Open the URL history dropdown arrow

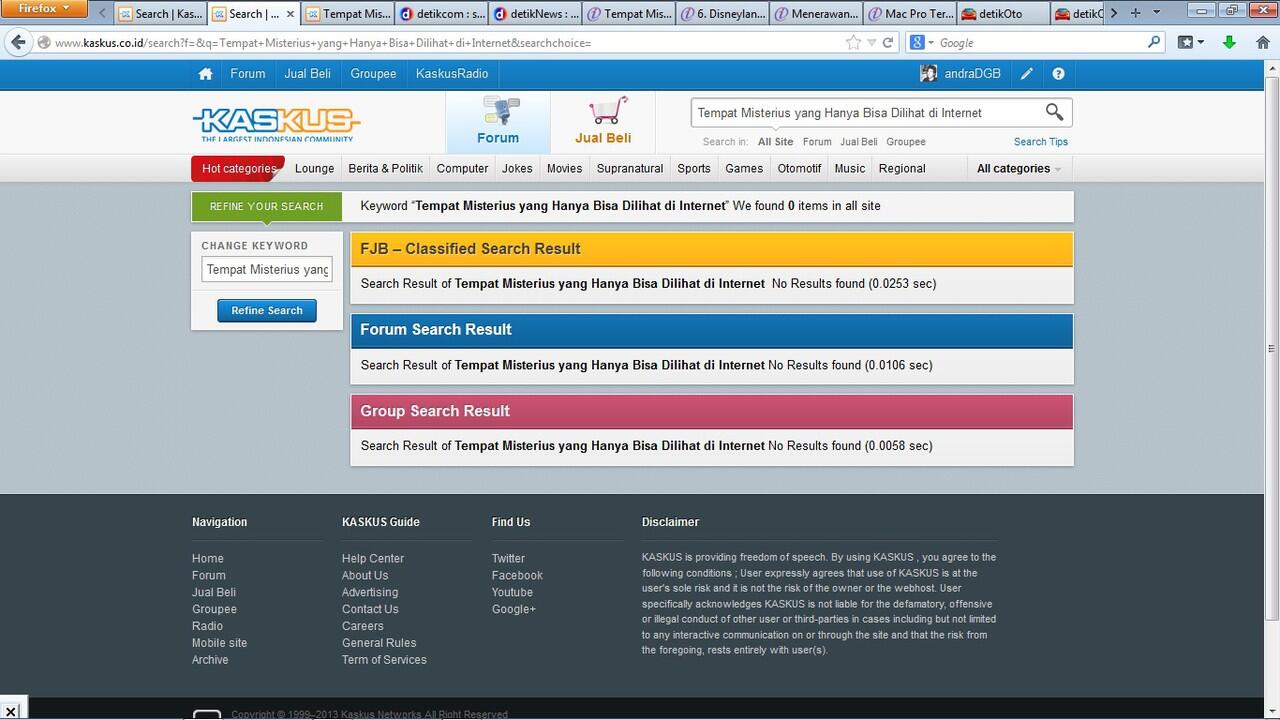(872, 43)
